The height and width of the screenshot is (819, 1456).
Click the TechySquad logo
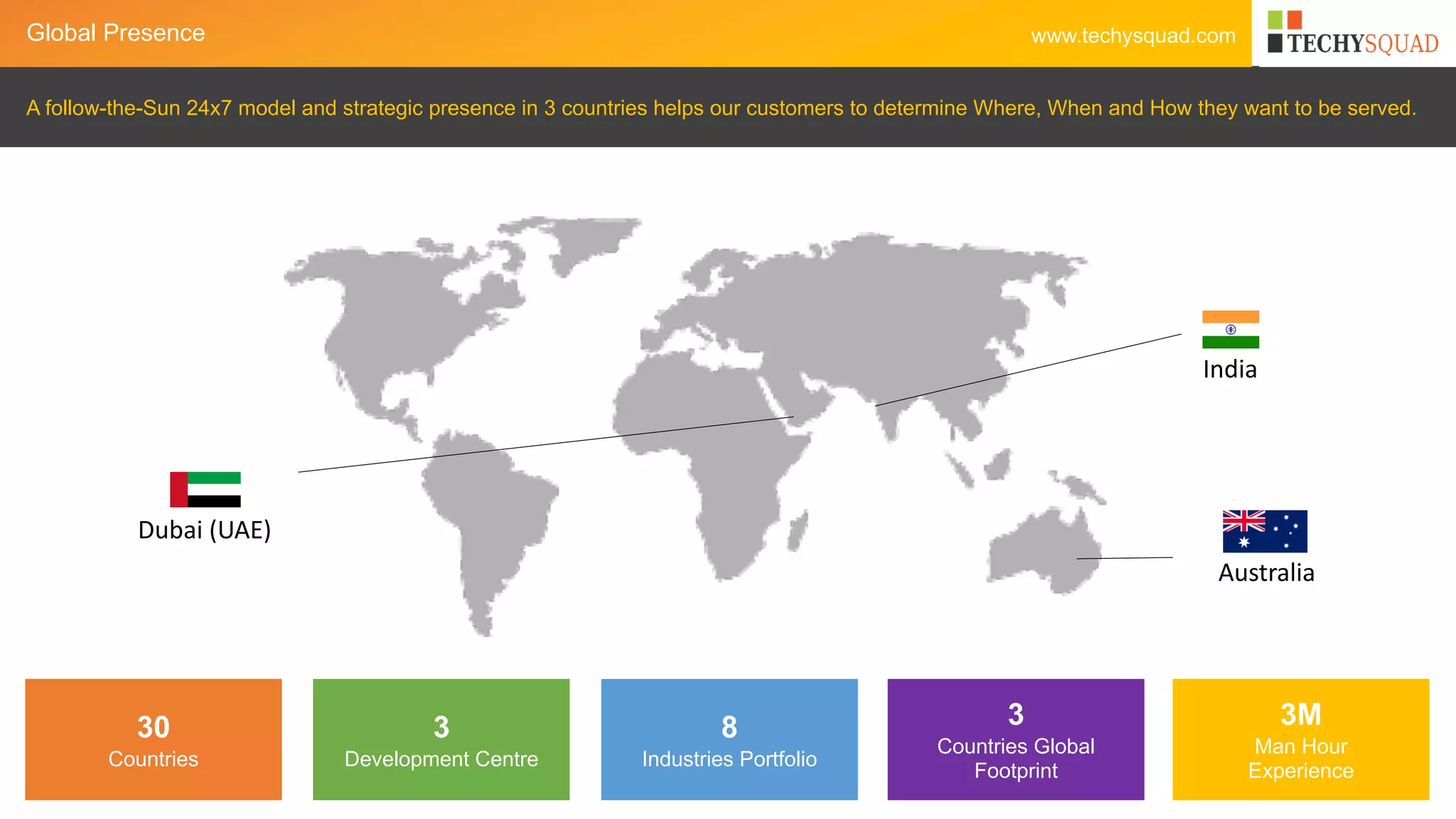[x=1354, y=34]
